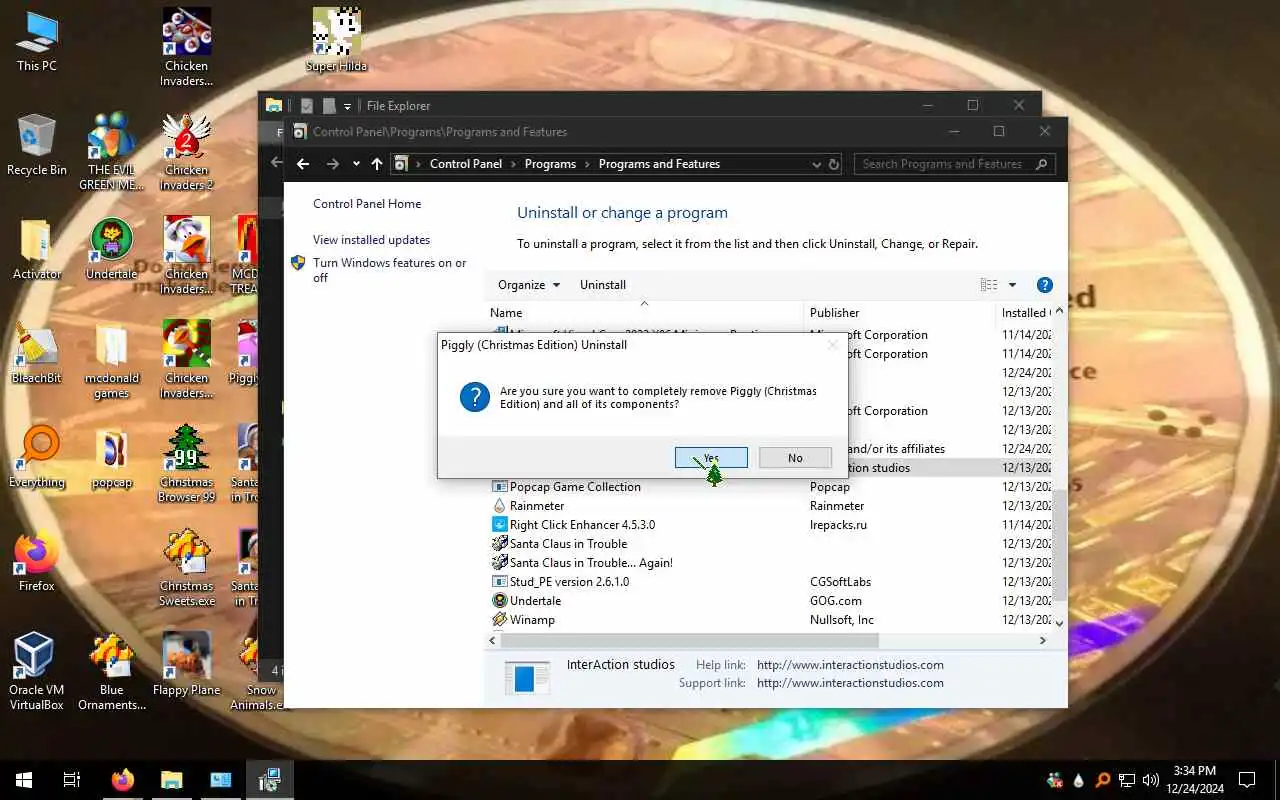Click the network icon in system tray
The height and width of the screenshot is (800, 1280).
point(1126,780)
